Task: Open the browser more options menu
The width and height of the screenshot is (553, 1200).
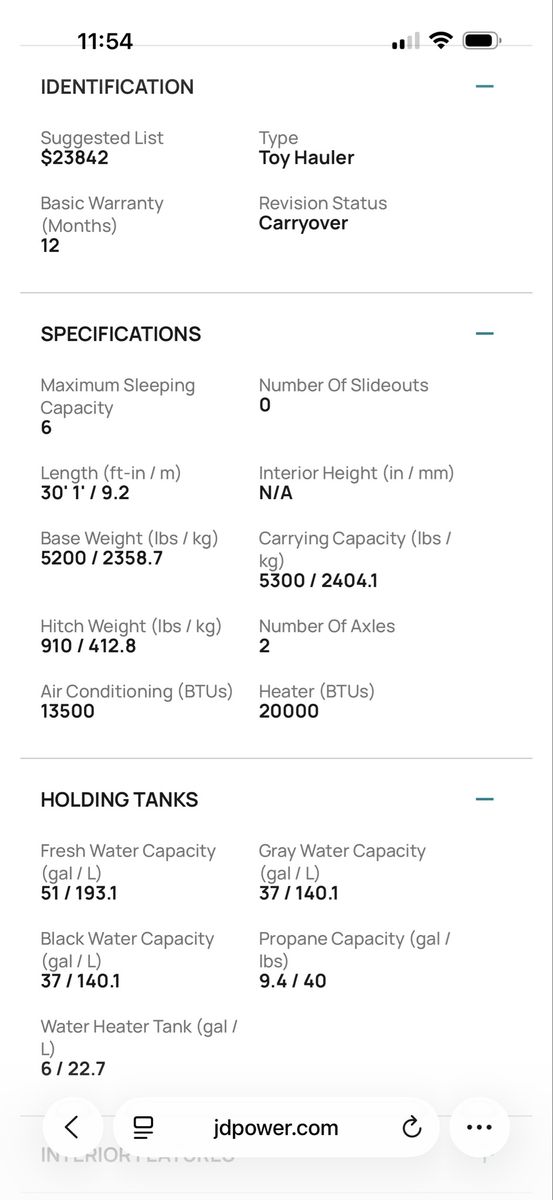Action: [479, 1127]
